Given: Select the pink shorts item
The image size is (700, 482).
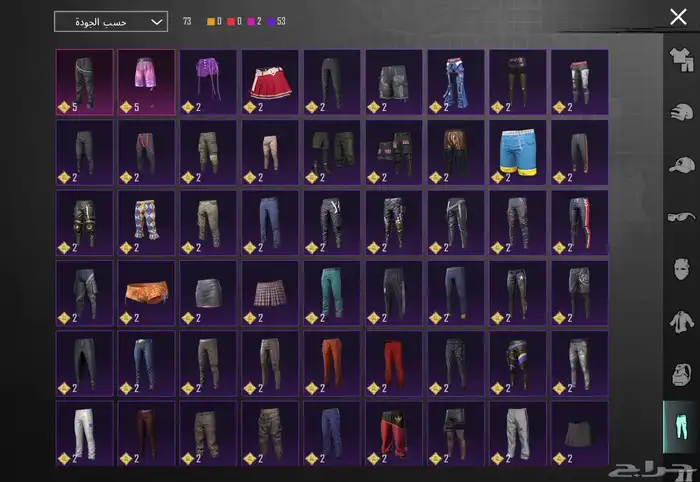Looking at the screenshot, I should [x=146, y=81].
